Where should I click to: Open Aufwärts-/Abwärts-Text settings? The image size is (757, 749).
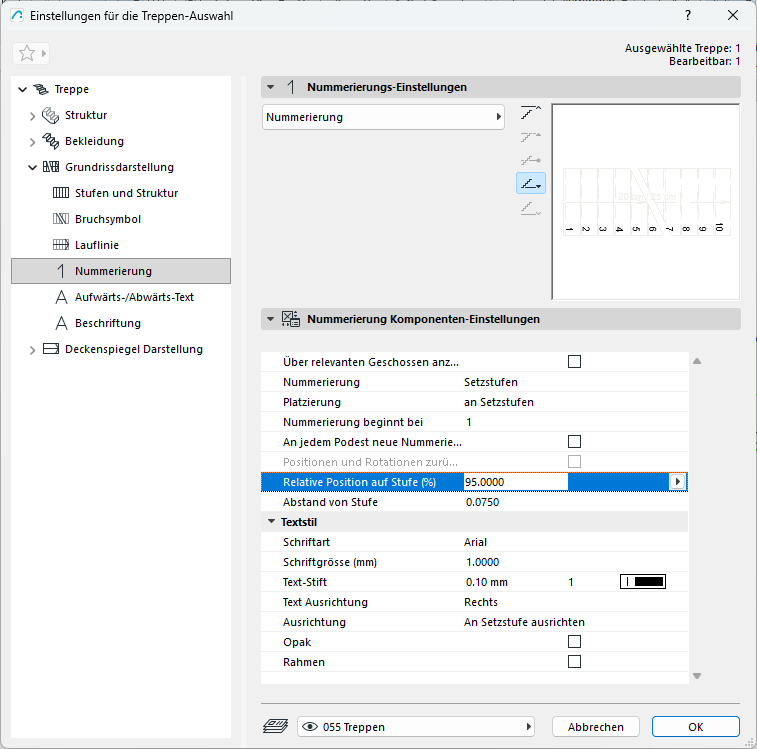click(134, 297)
